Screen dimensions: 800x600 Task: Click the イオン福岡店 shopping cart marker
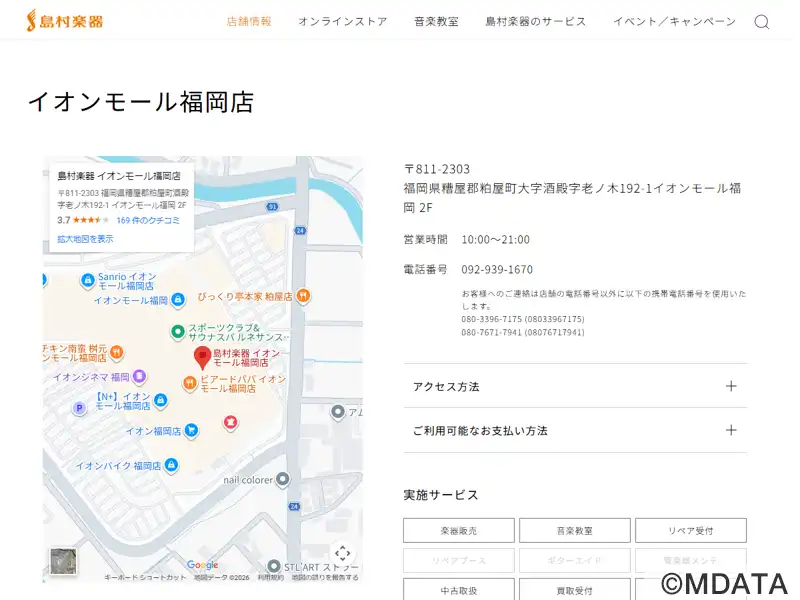pos(191,430)
